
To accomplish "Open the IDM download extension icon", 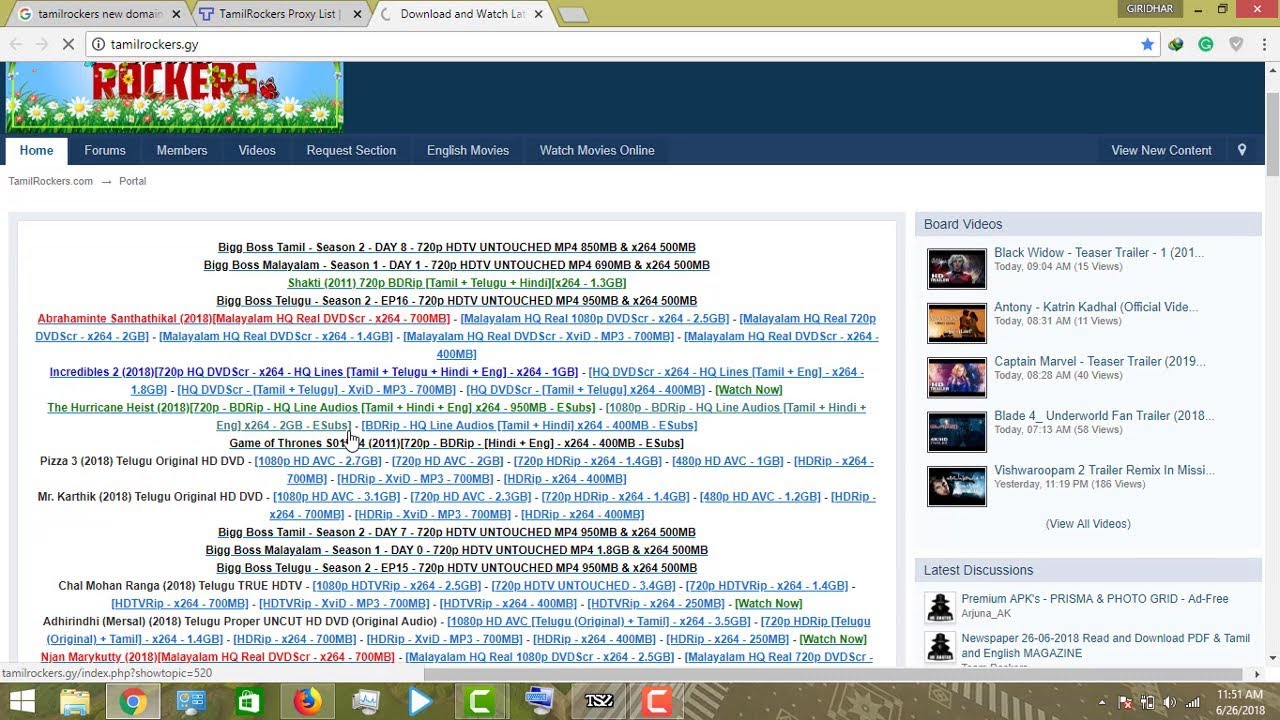I will (1176, 44).
